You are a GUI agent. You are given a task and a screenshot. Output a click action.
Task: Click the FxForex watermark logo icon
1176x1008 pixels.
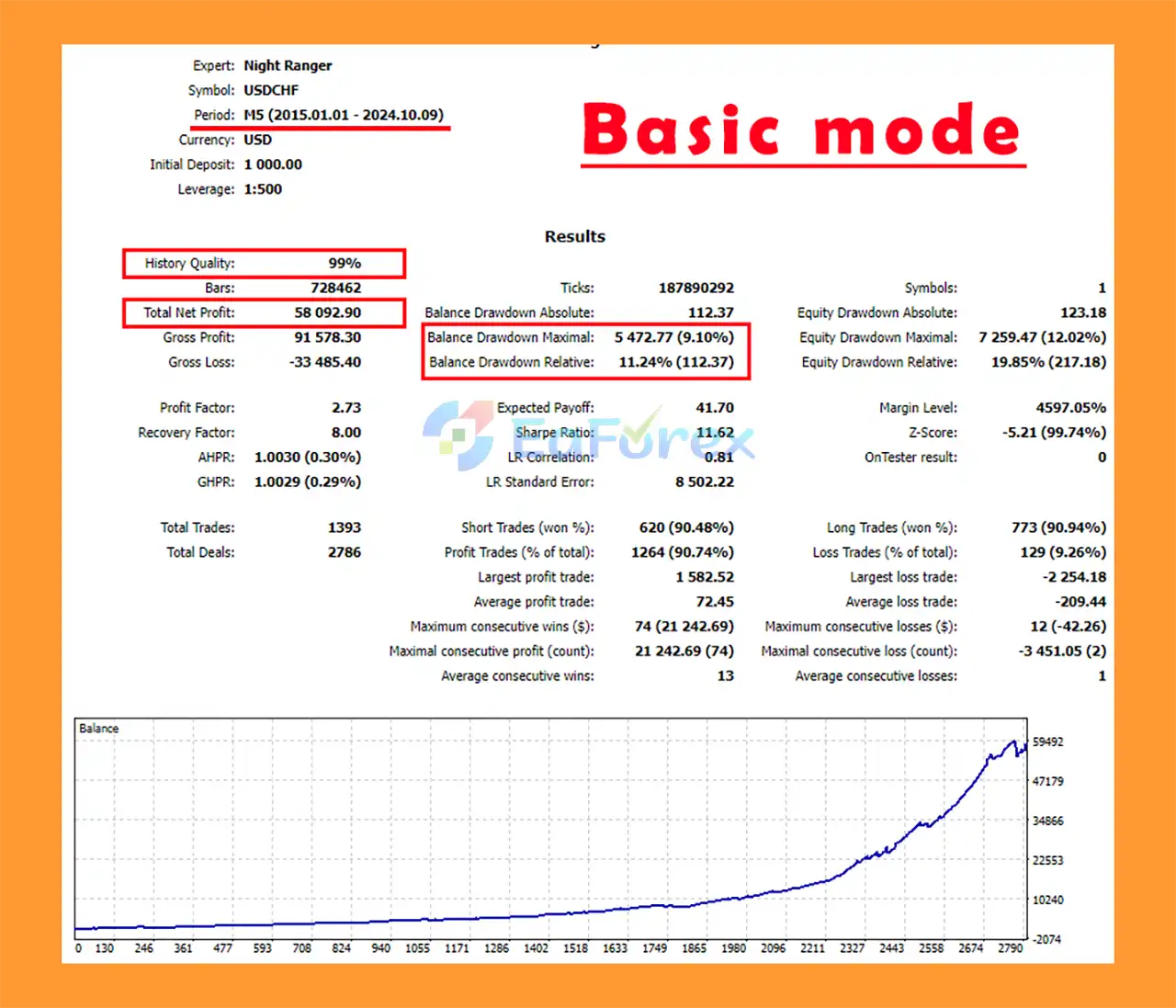459,434
